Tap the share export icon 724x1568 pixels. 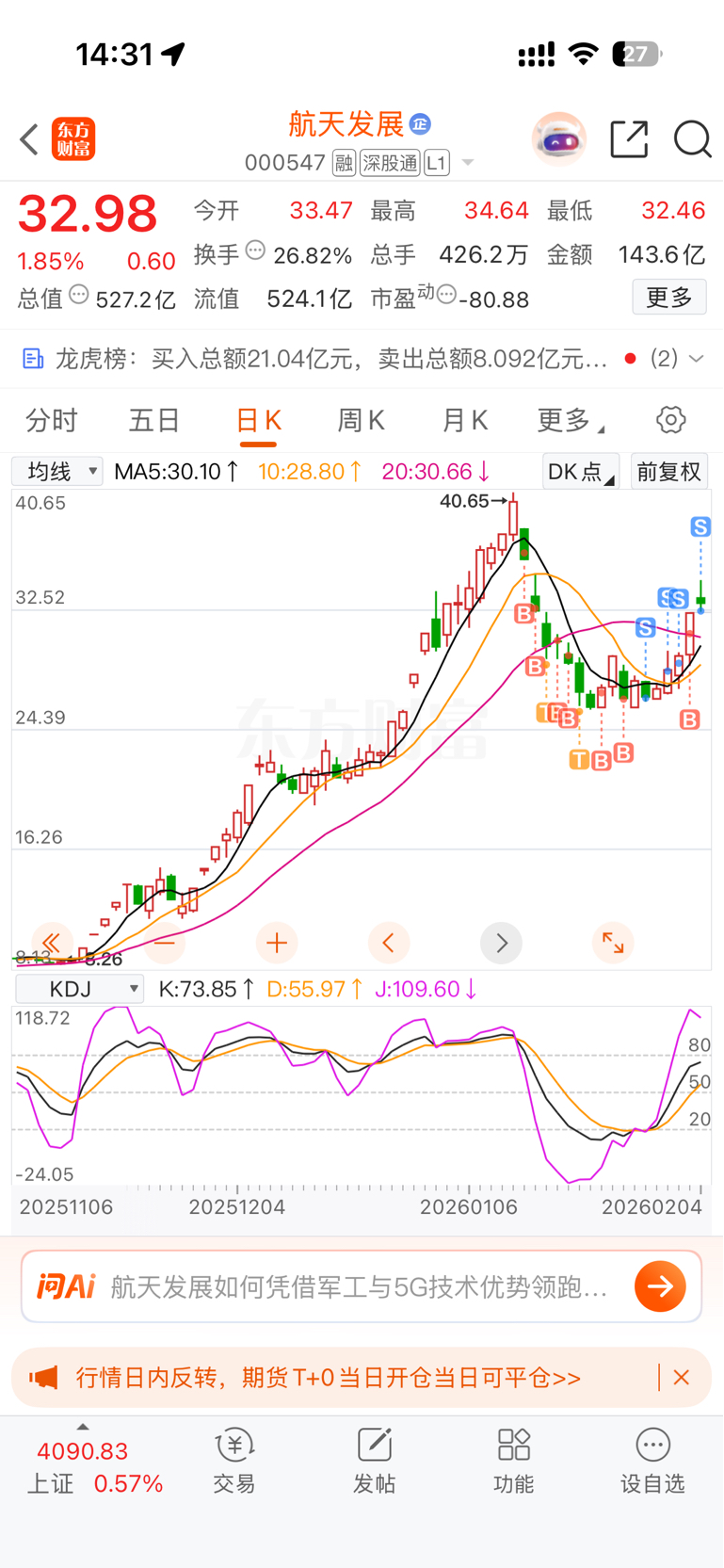click(629, 139)
